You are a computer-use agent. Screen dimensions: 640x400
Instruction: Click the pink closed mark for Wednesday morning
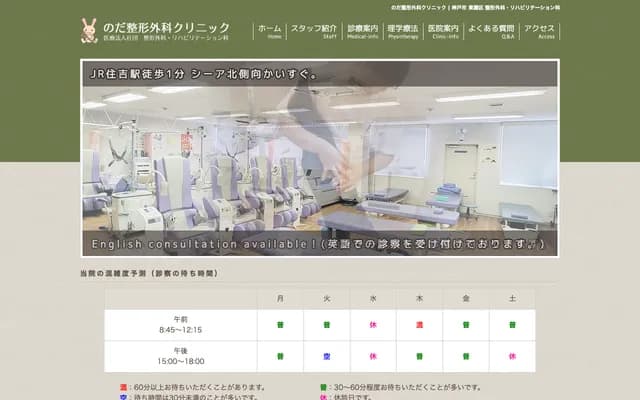372,325
